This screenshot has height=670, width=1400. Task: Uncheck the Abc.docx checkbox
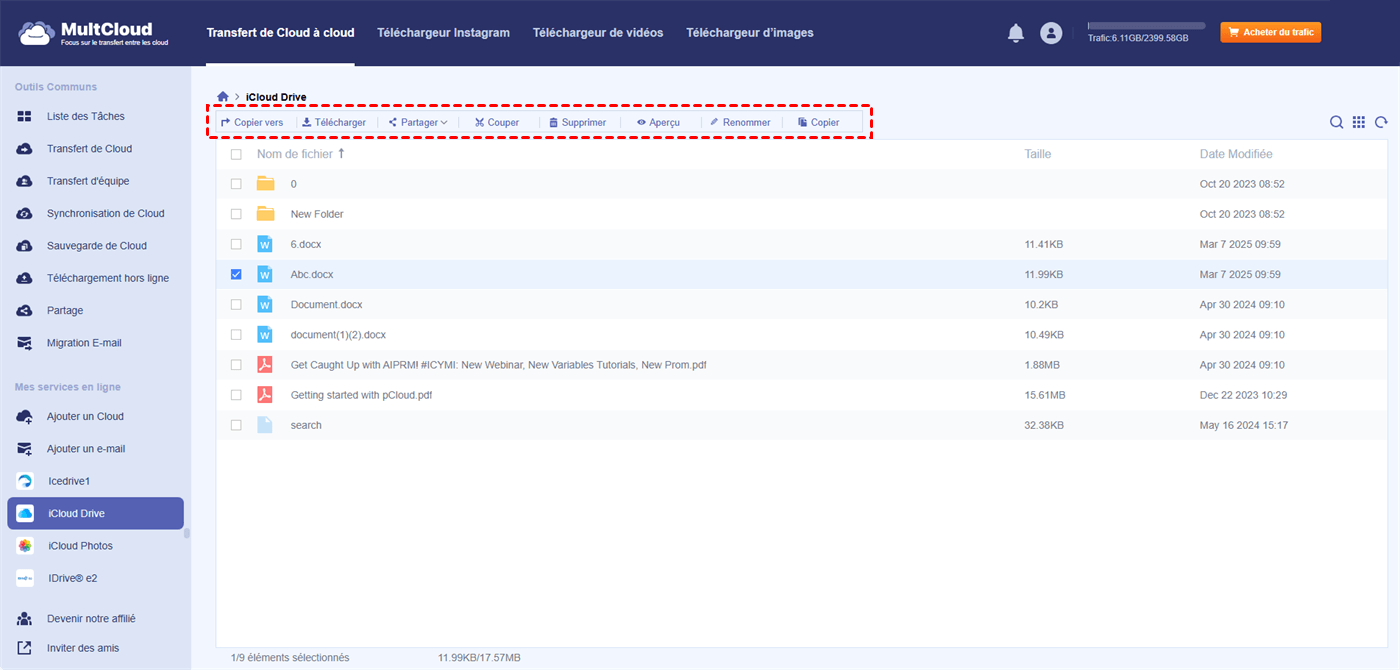236,274
